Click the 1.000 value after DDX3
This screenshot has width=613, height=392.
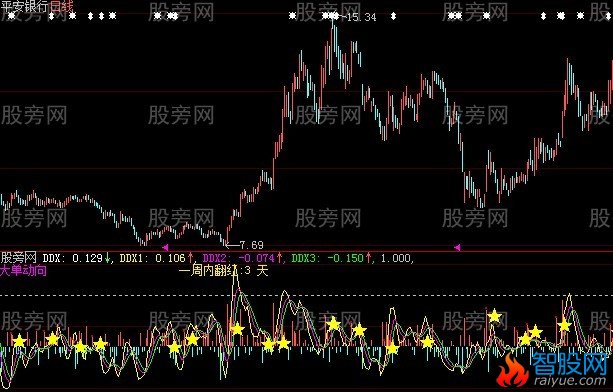(x=396, y=258)
